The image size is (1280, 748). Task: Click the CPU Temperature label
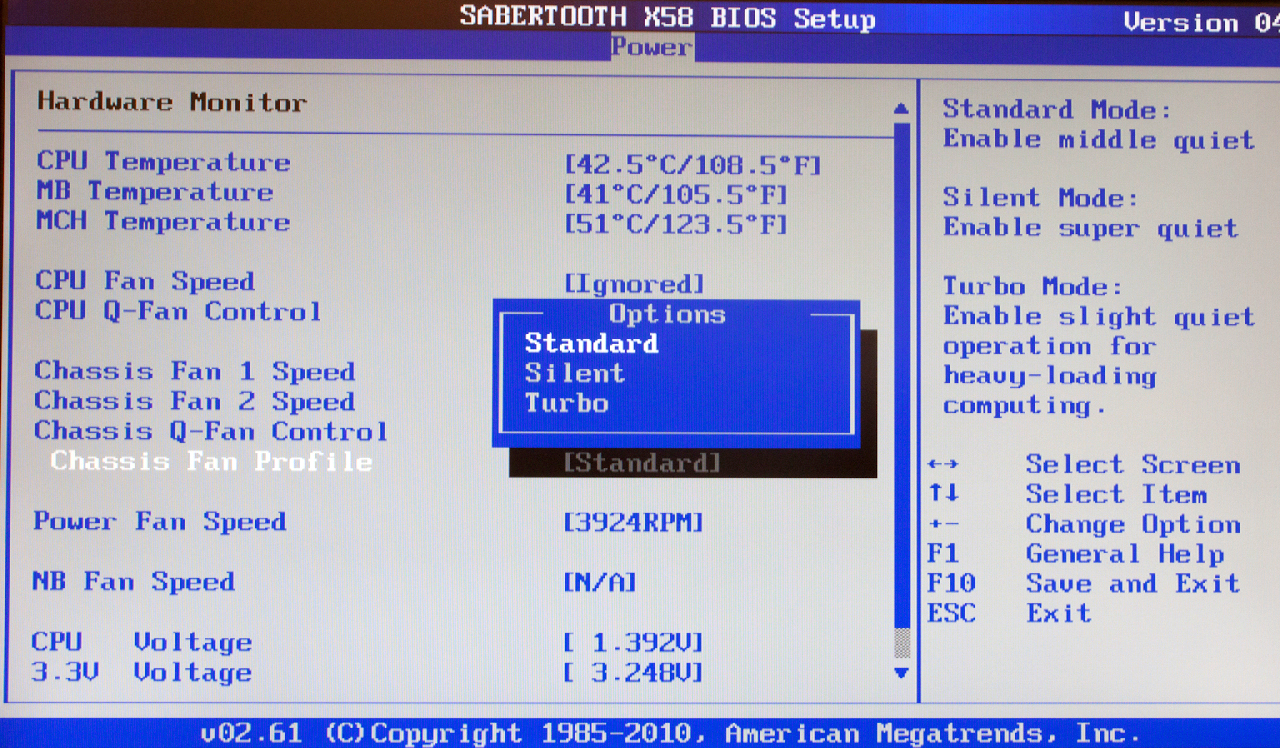[x=163, y=161]
